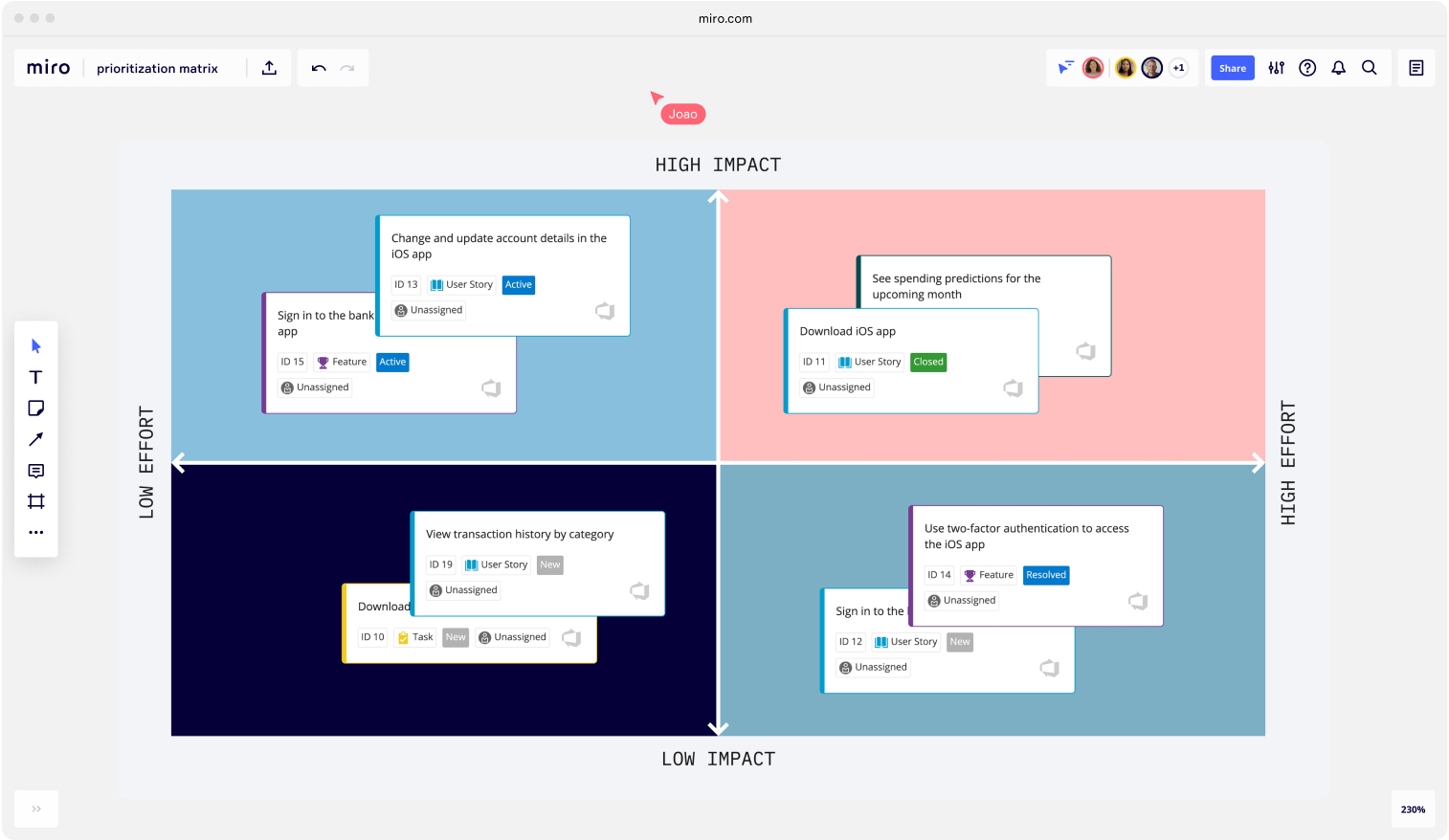Click the Closed status badge on Download iOS app
Image resolution: width=1449 pixels, height=840 pixels.
click(927, 362)
